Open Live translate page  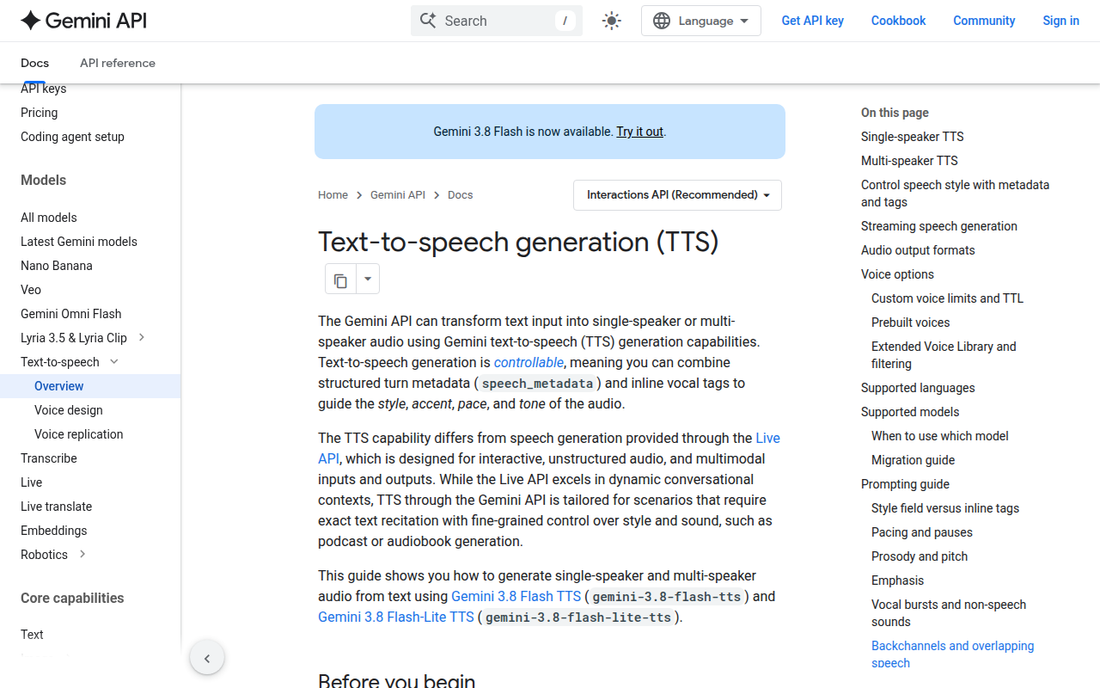(x=56, y=506)
